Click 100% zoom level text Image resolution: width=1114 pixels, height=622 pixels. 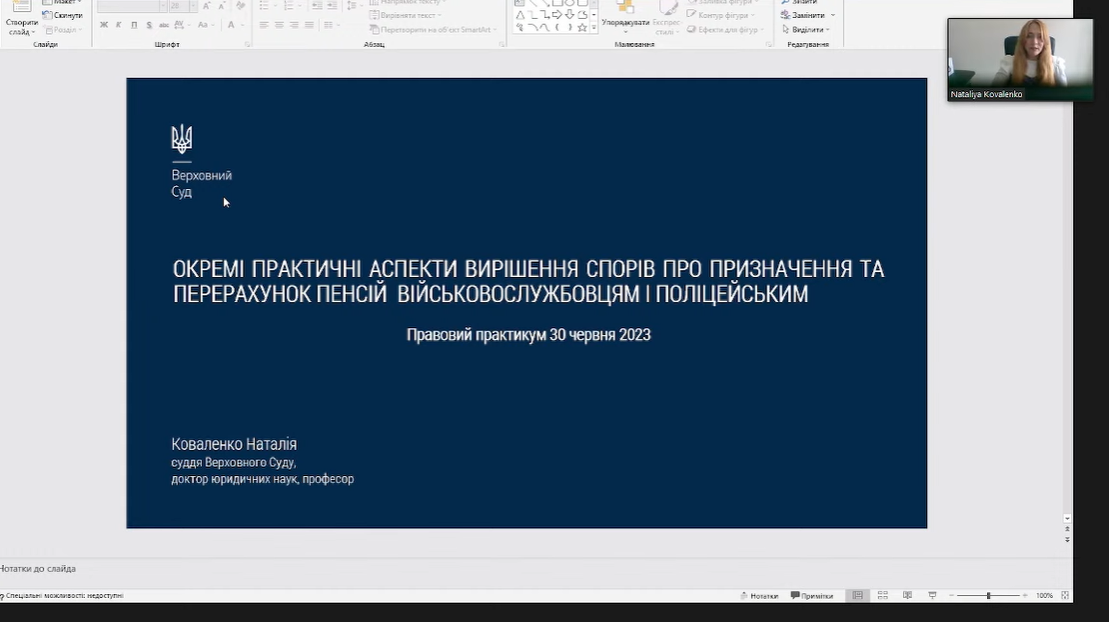pos(1043,595)
